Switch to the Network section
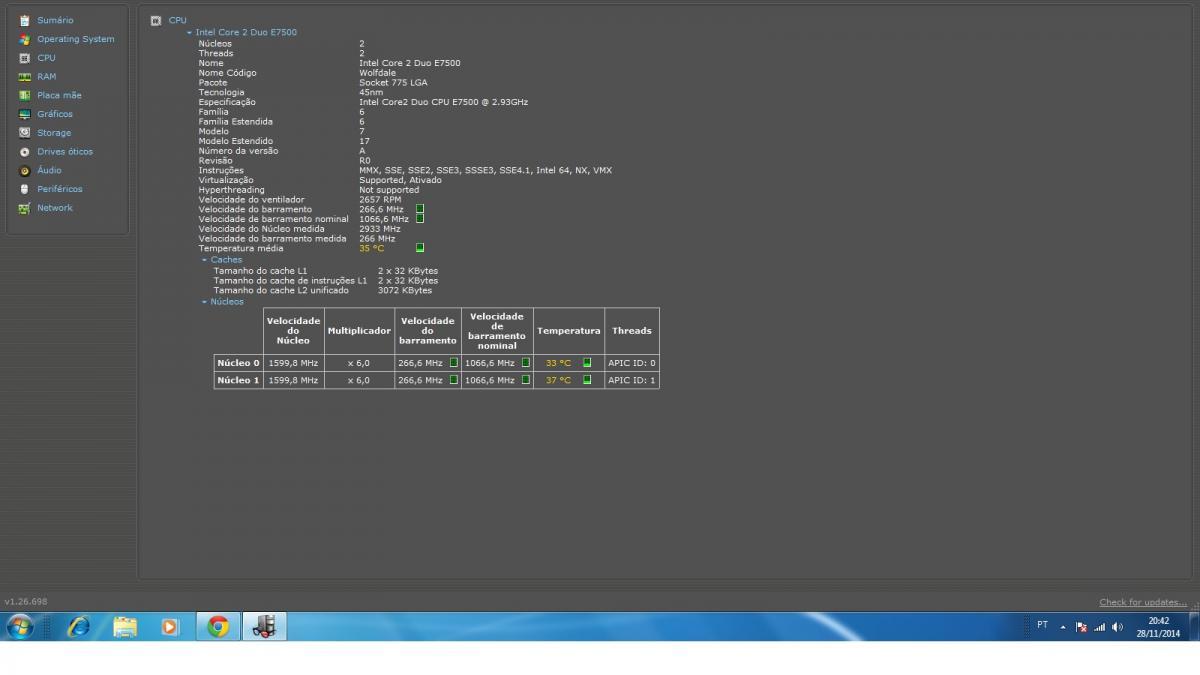This screenshot has width=1200, height=675. tap(55, 208)
